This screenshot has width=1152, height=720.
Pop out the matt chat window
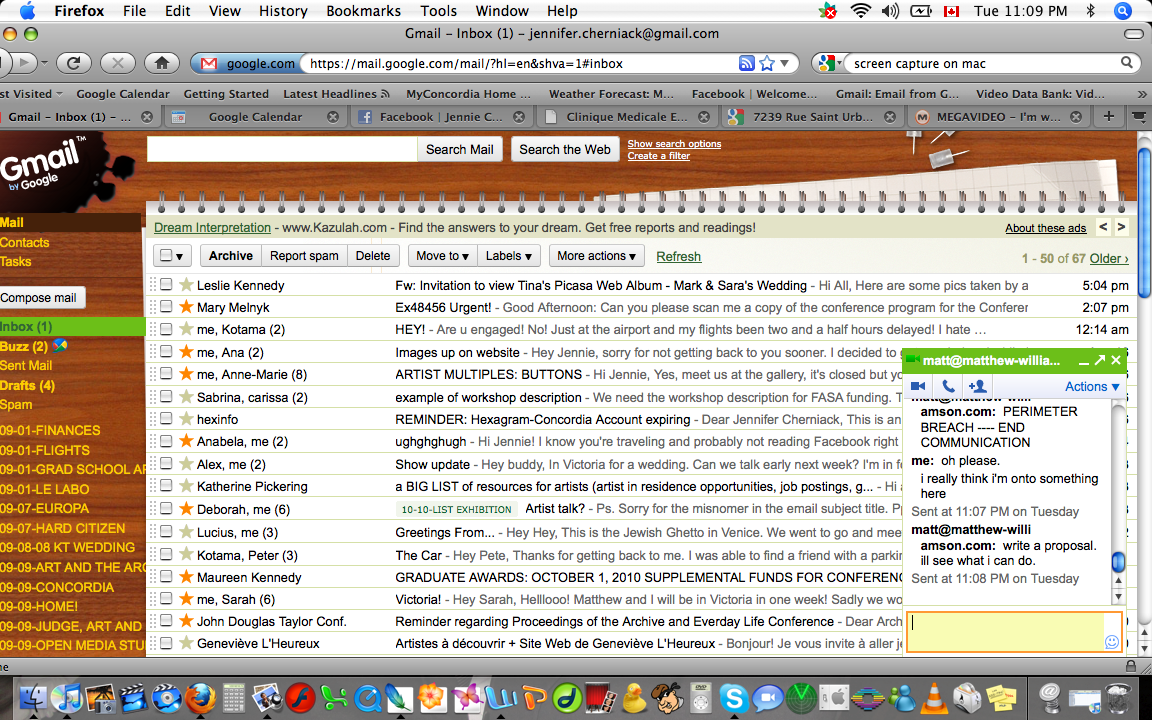1100,360
